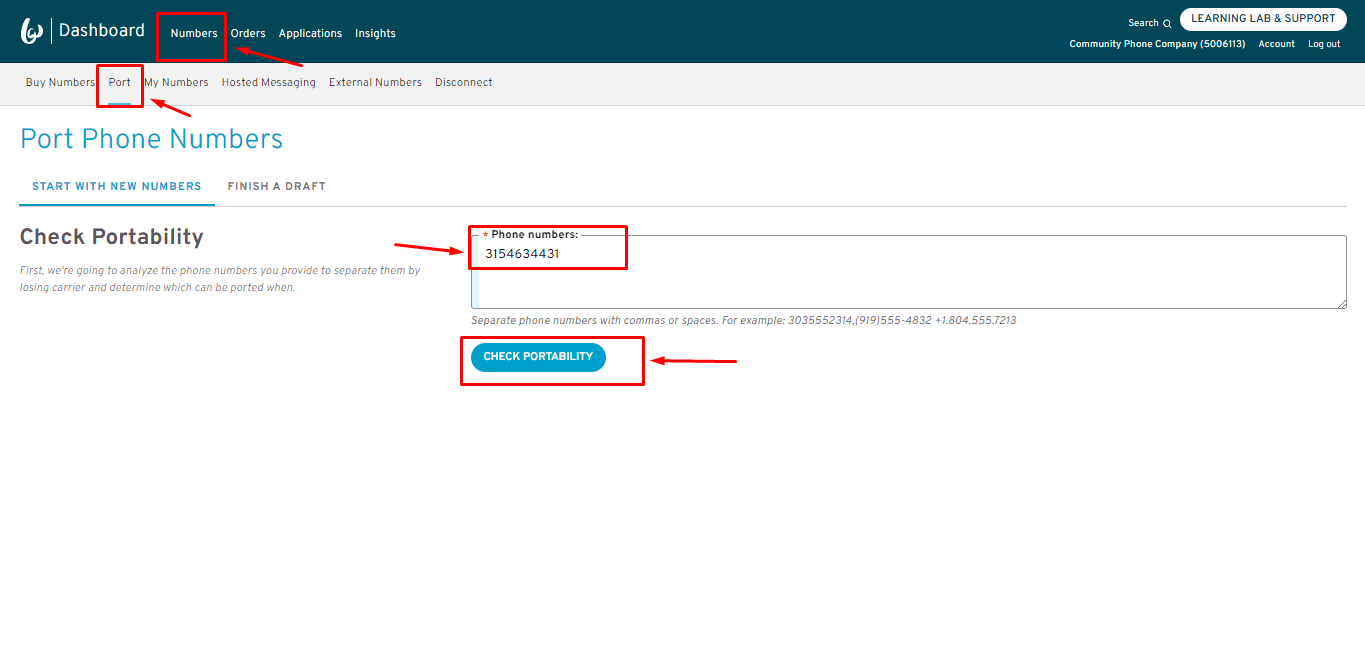Open Learning Lab & Support
Screen dimensions: 1365x648
1262,19
